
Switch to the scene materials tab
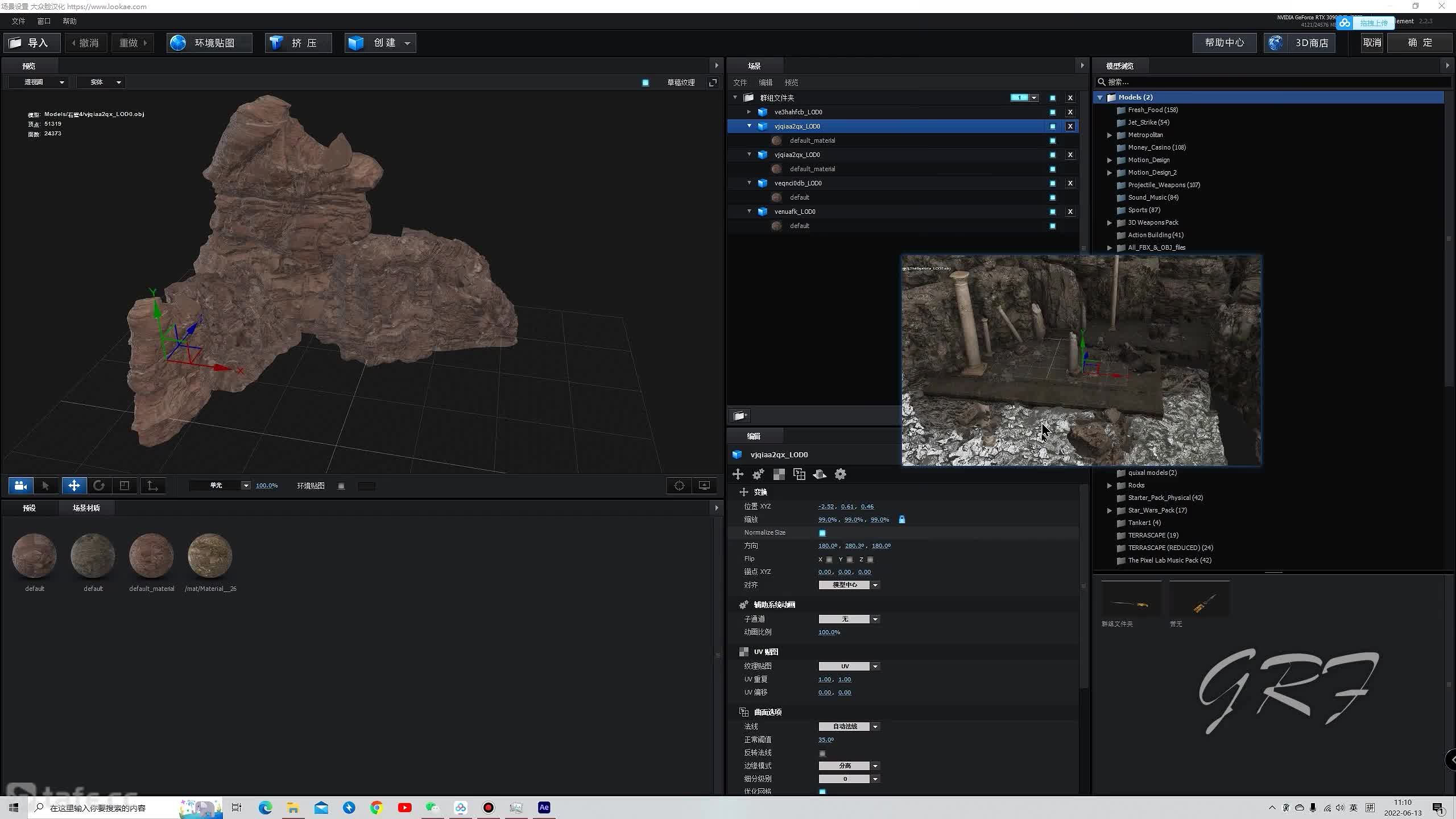tap(86, 508)
